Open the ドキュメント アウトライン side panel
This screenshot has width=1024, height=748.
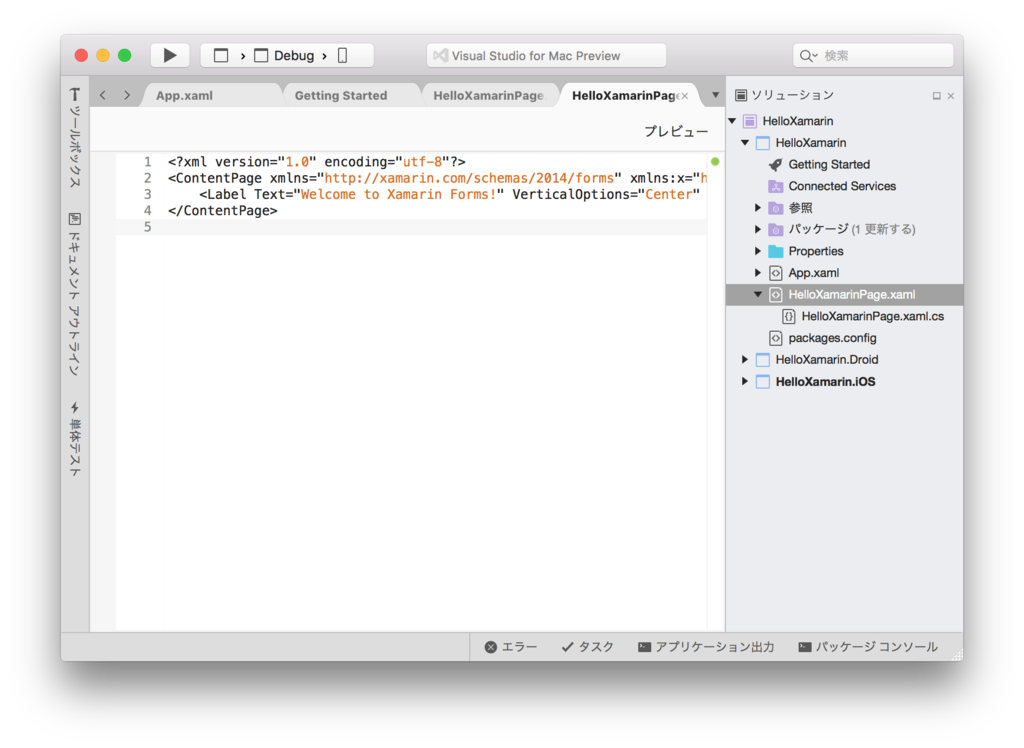pyautogui.click(x=75, y=294)
